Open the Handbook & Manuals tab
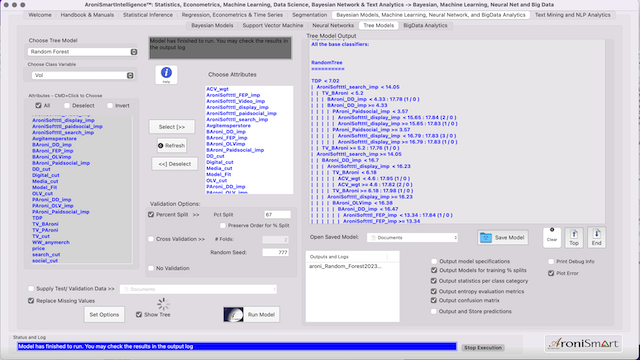The width and height of the screenshot is (640, 360). (87, 15)
